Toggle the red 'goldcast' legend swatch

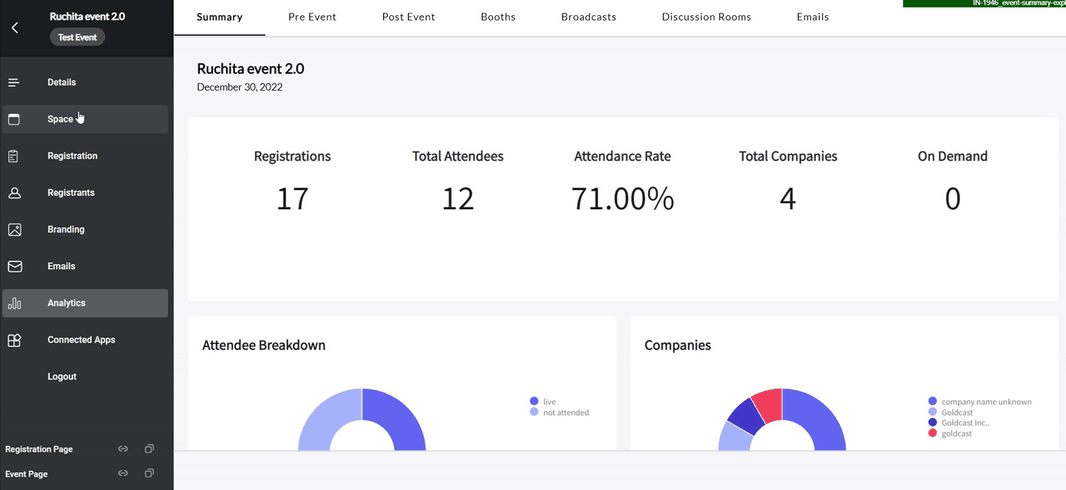(932, 433)
